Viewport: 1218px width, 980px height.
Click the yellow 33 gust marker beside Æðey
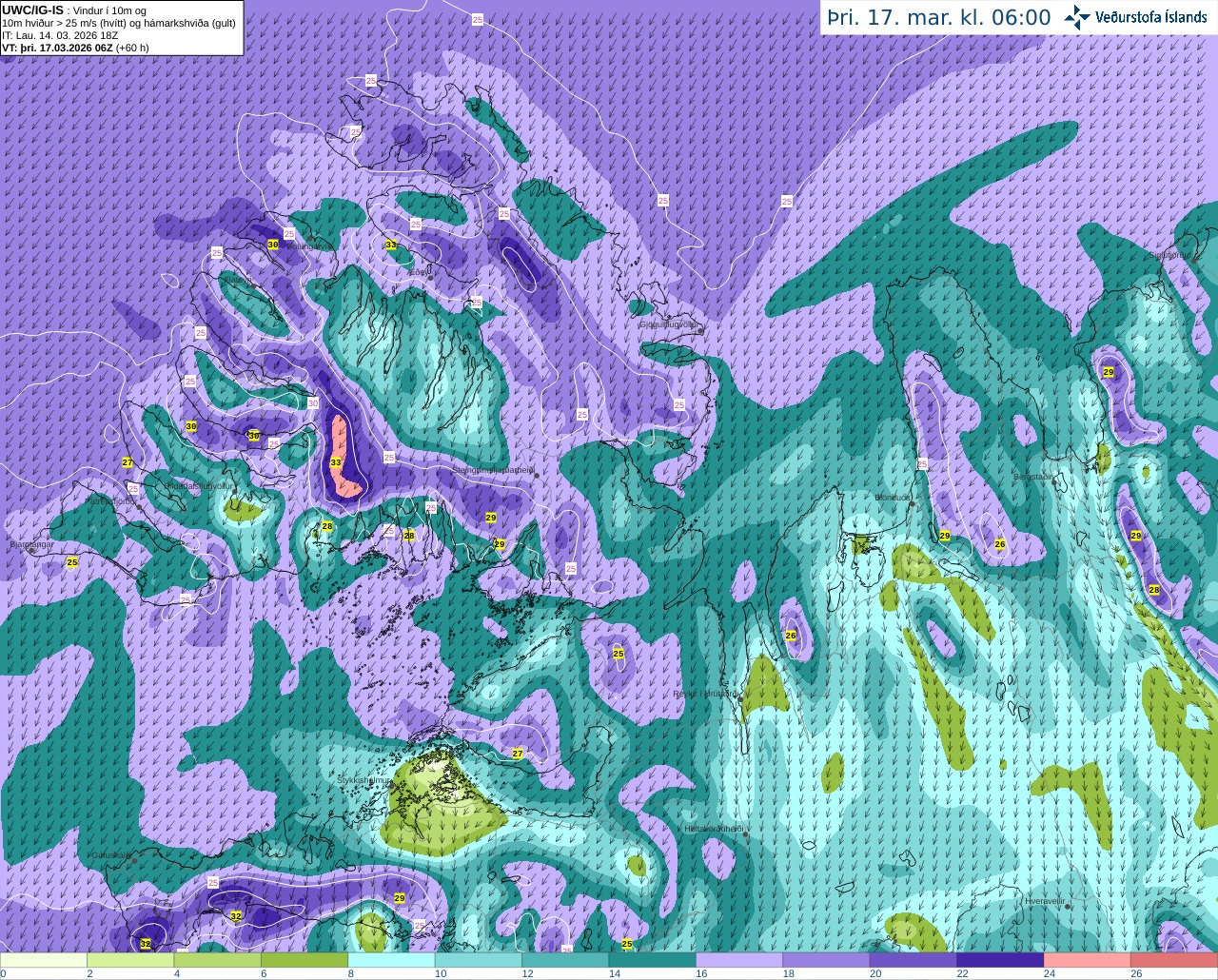391,245
